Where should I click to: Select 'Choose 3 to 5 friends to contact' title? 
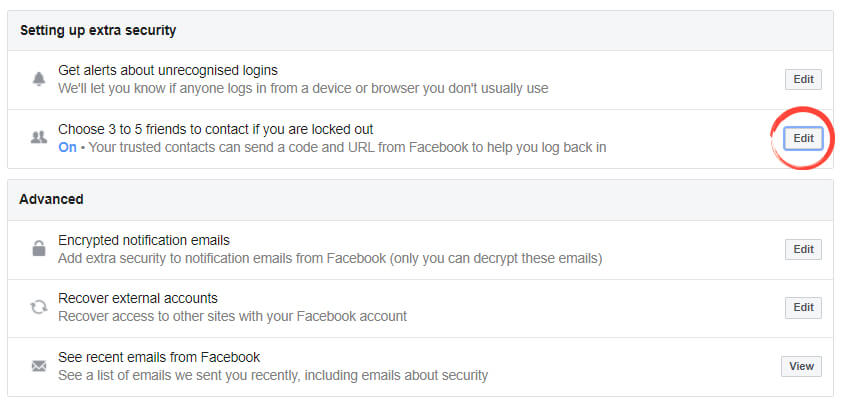coord(216,129)
